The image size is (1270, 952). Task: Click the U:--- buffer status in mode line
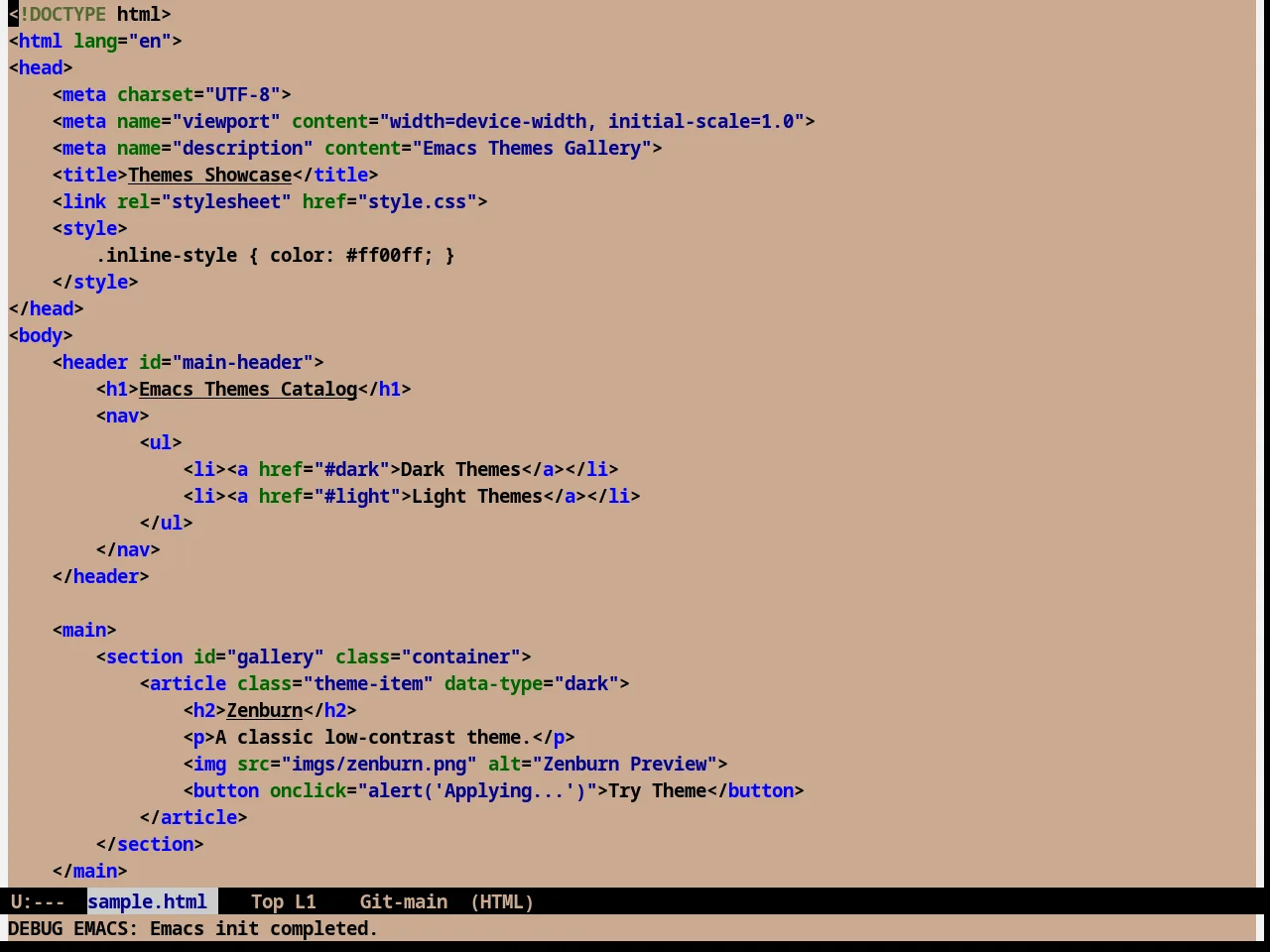(38, 901)
